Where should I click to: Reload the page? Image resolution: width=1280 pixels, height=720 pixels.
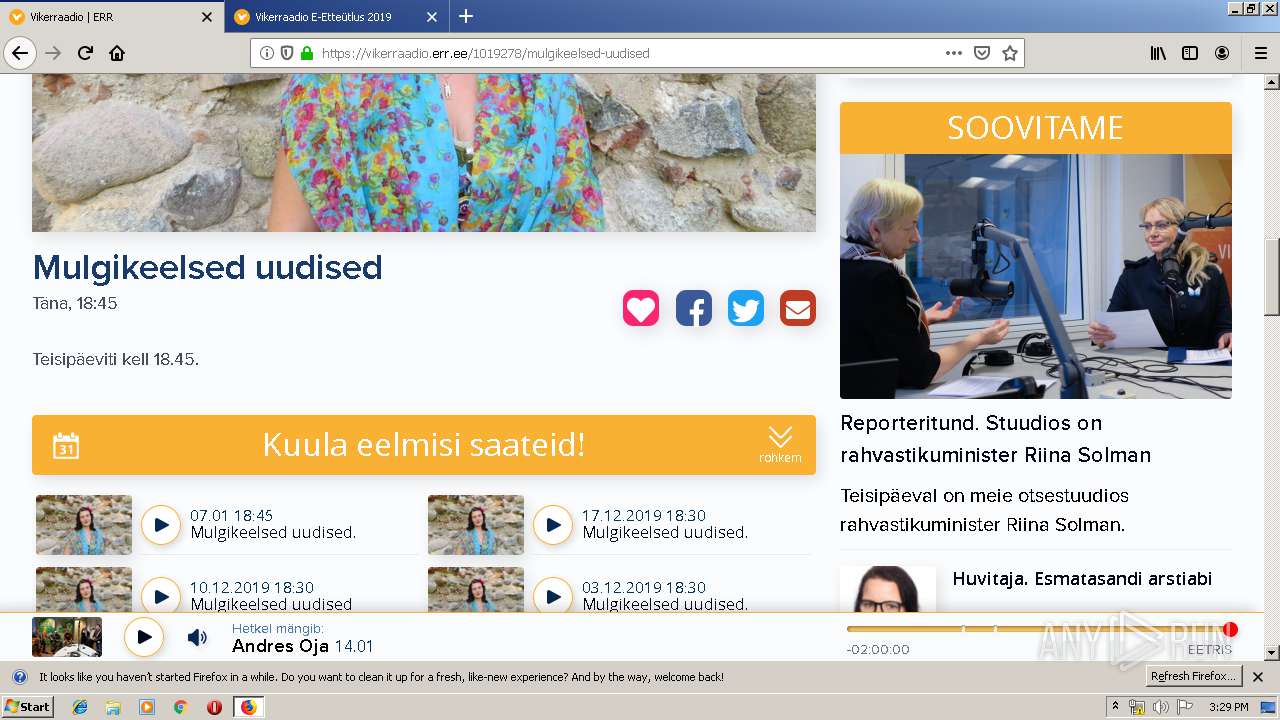(x=85, y=53)
